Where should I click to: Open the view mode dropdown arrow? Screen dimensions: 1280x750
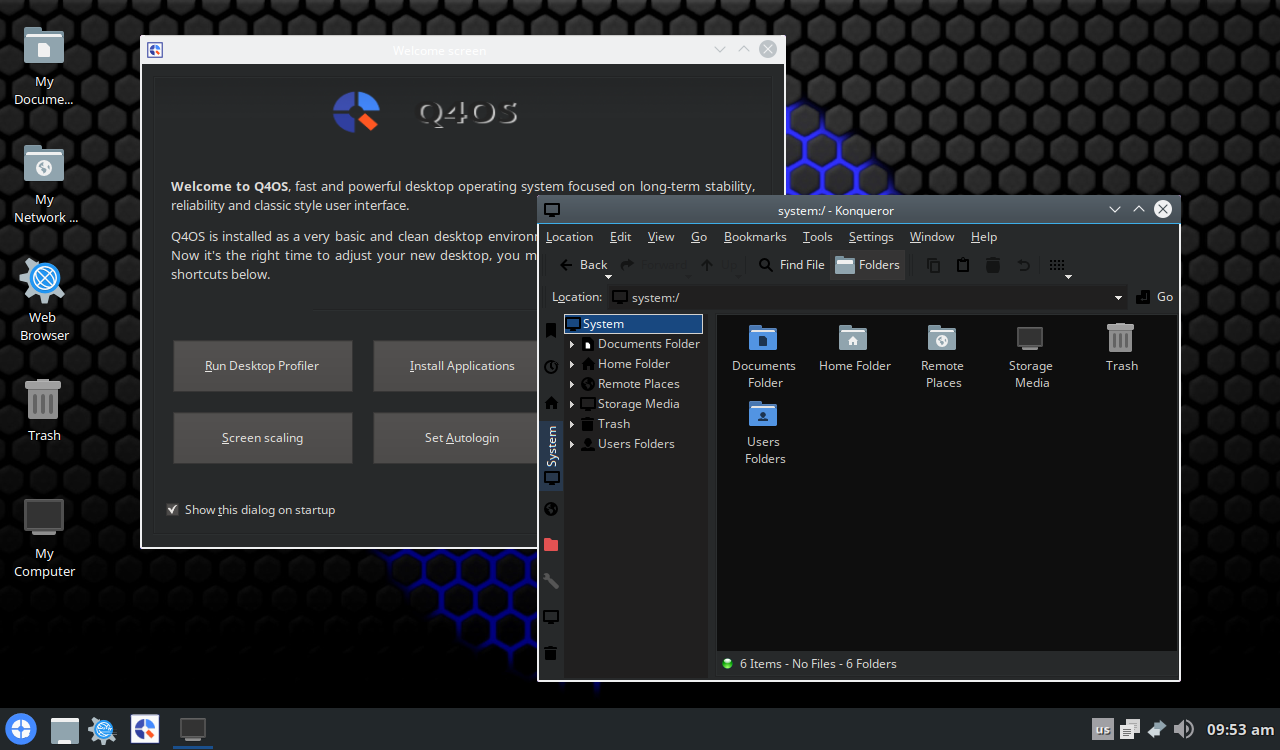(1068, 277)
